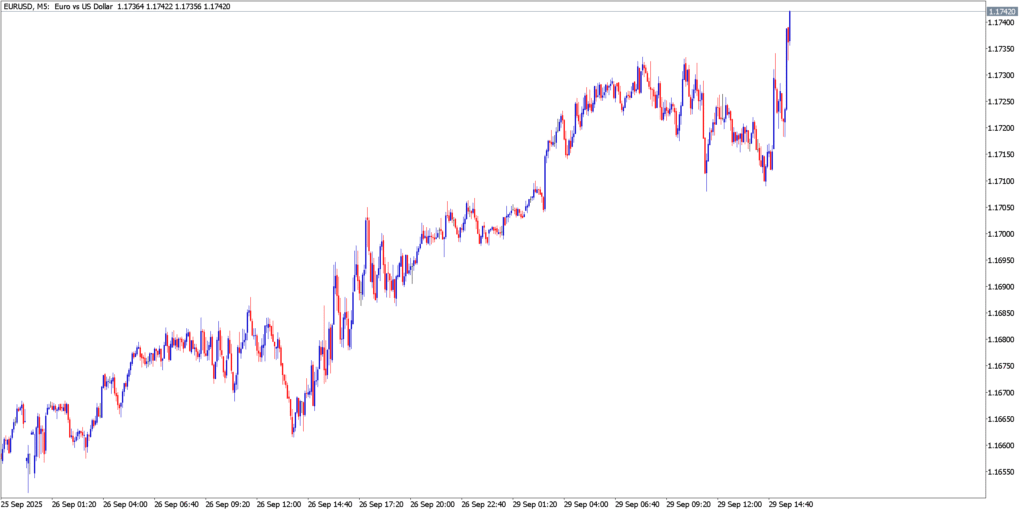Select the 26 Sep 04:00 time label
Image resolution: width=1024 pixels, height=511 pixels.
pyautogui.click(x=125, y=504)
